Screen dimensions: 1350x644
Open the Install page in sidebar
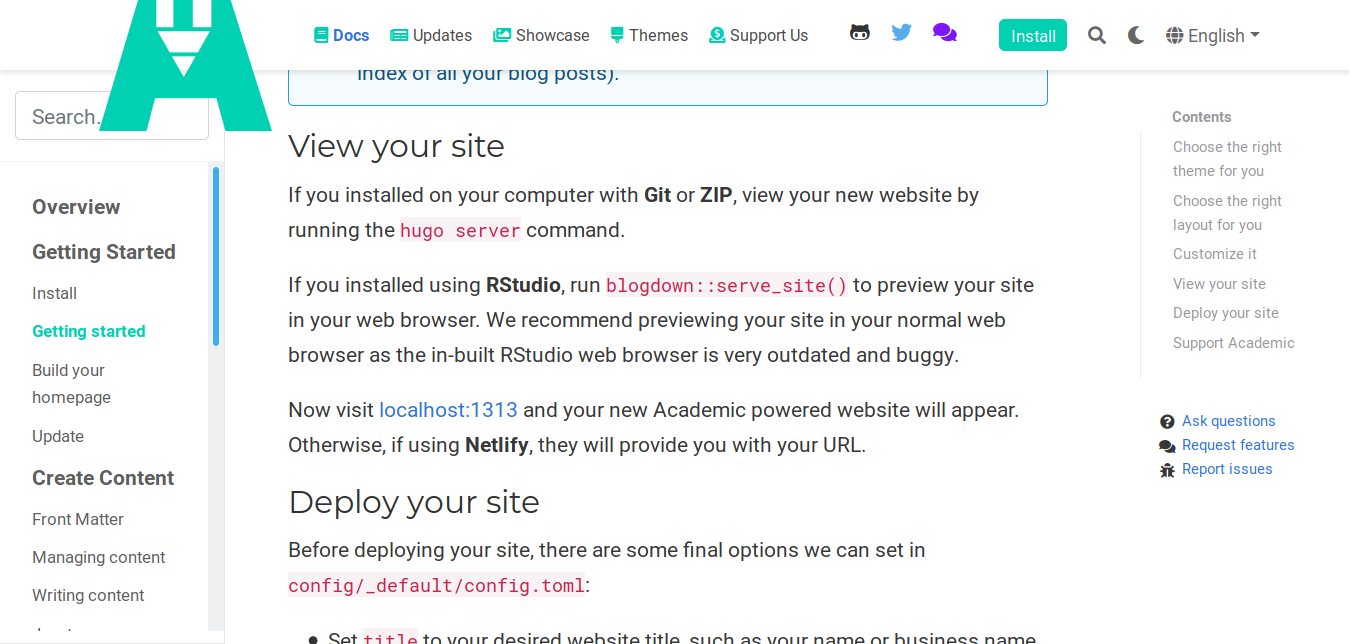click(54, 293)
